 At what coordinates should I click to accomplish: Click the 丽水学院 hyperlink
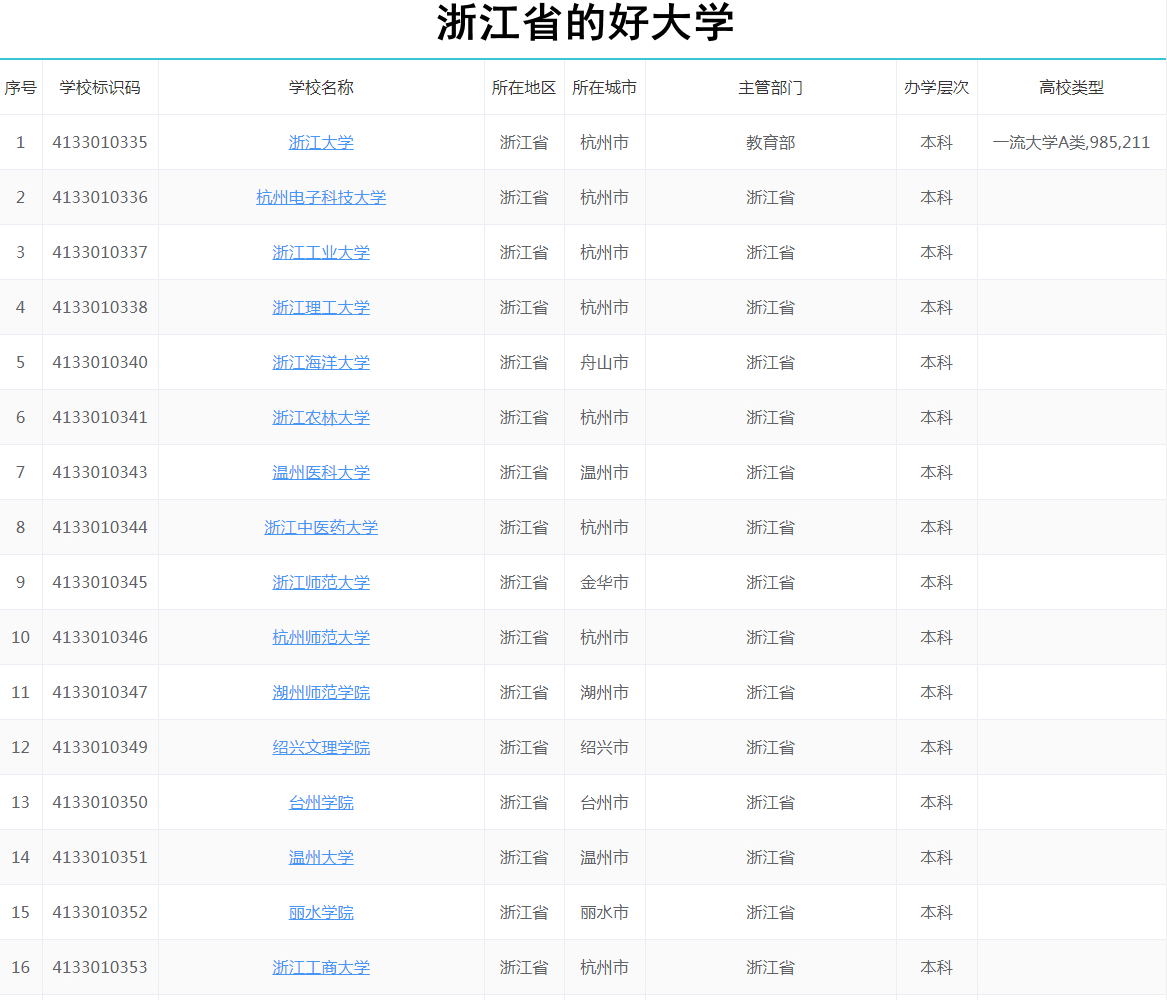320,912
